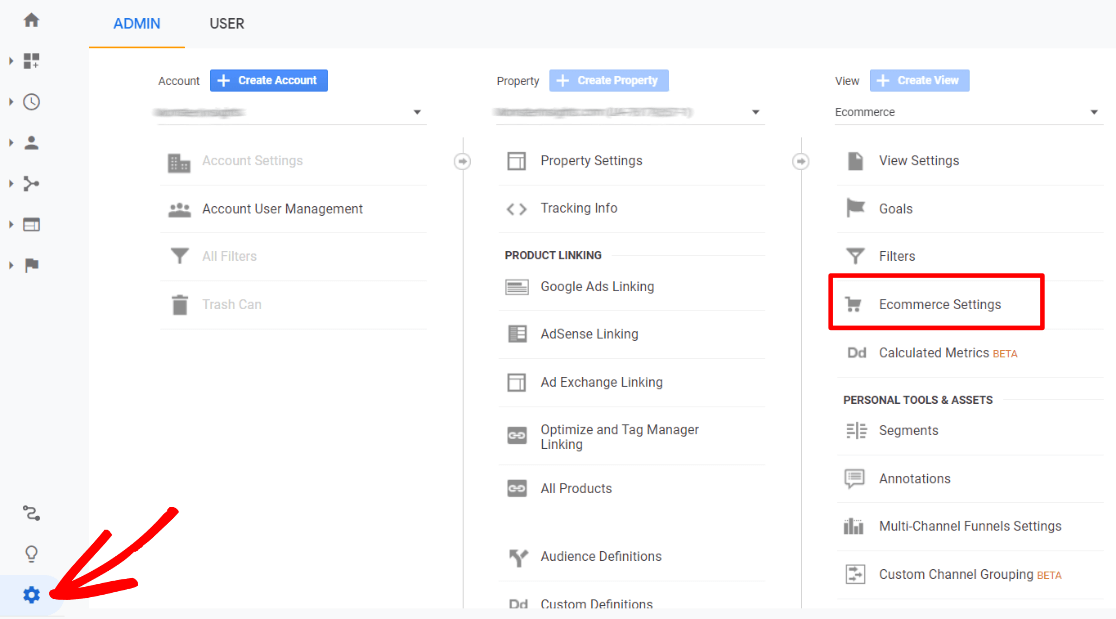Viewport: 1116px width, 619px height.
Task: Expand the Conversions sidebar section arrow
Action: tap(11, 265)
